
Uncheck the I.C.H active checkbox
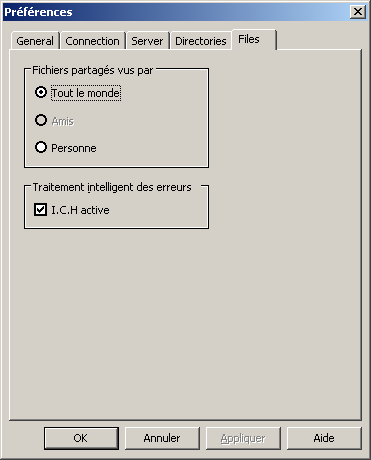40,210
